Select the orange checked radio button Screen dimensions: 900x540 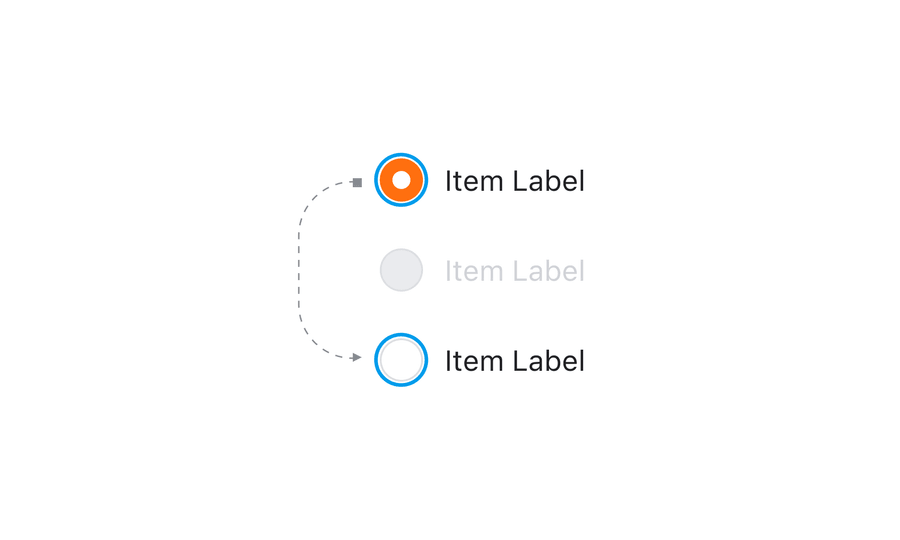pos(401,180)
